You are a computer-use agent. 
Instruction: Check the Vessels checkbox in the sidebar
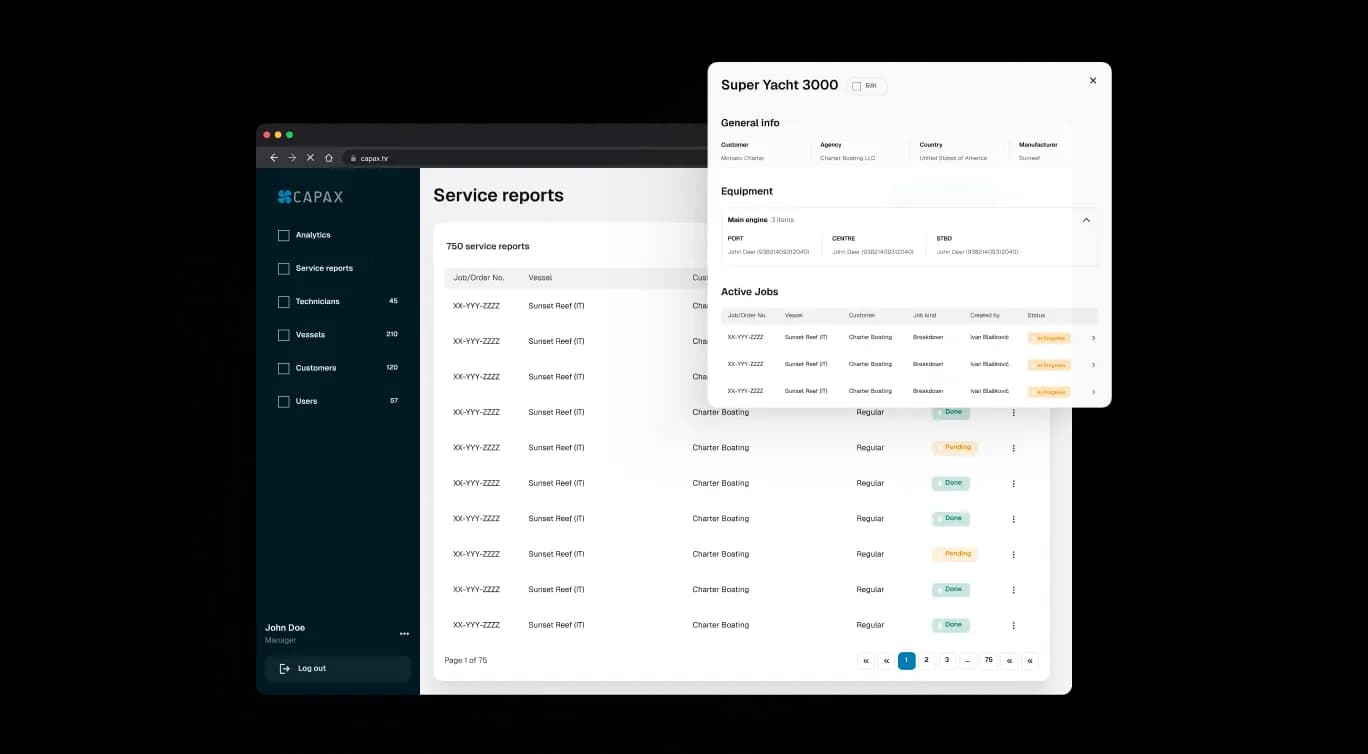pos(284,334)
